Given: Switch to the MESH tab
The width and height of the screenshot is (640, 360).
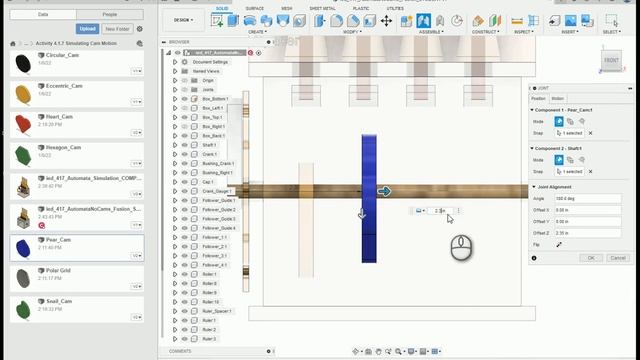Looking at the screenshot, I should pyautogui.click(x=287, y=9).
